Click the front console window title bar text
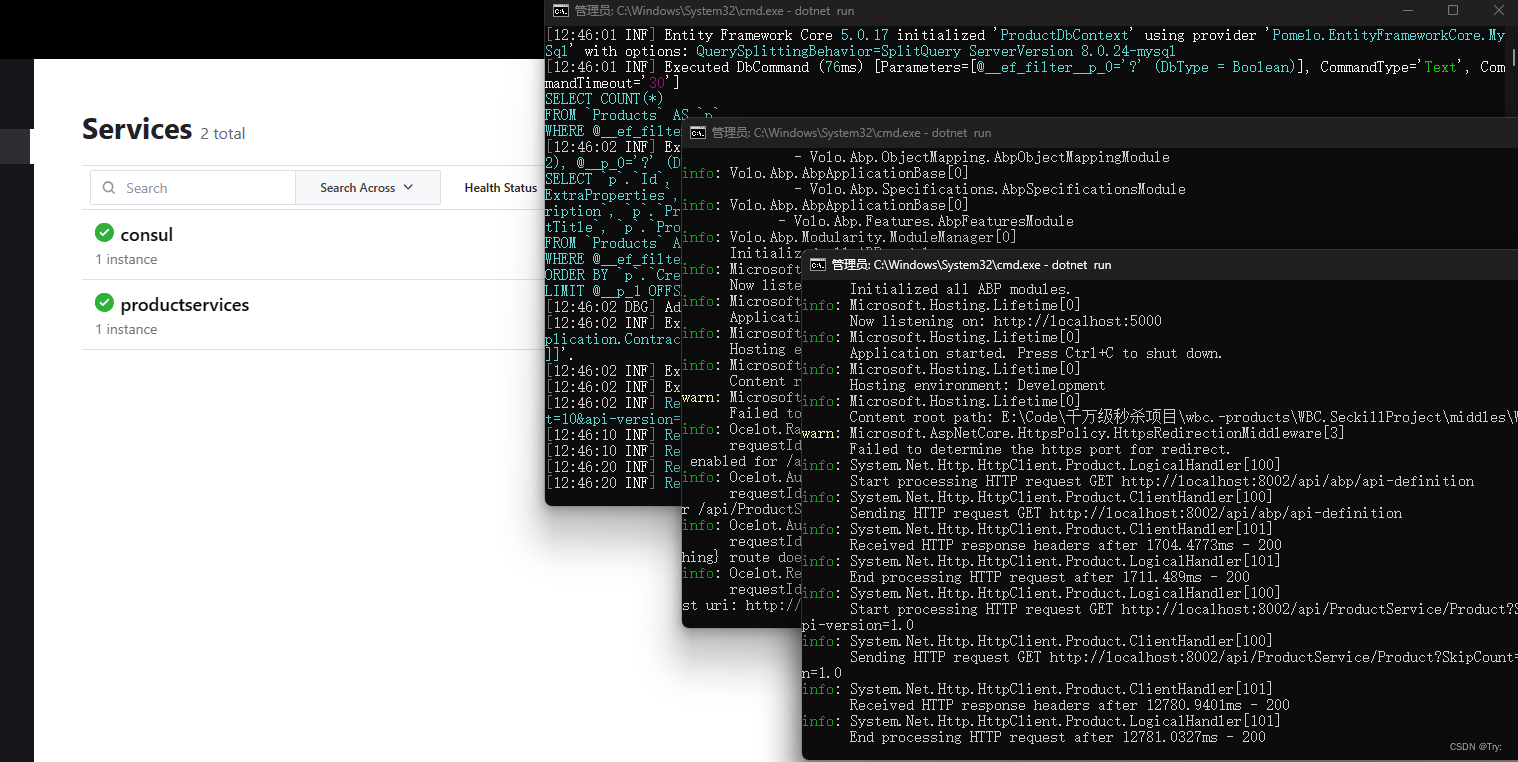1518x762 pixels. coord(971,265)
